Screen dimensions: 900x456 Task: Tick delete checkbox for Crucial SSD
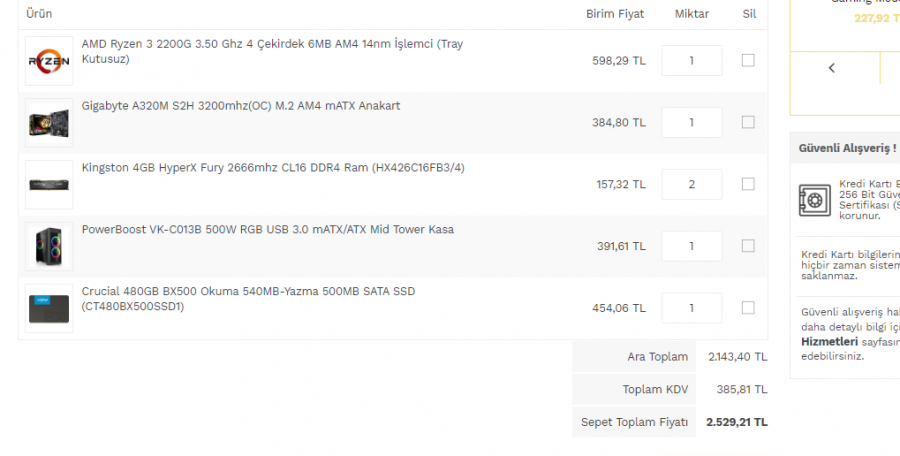click(x=748, y=308)
